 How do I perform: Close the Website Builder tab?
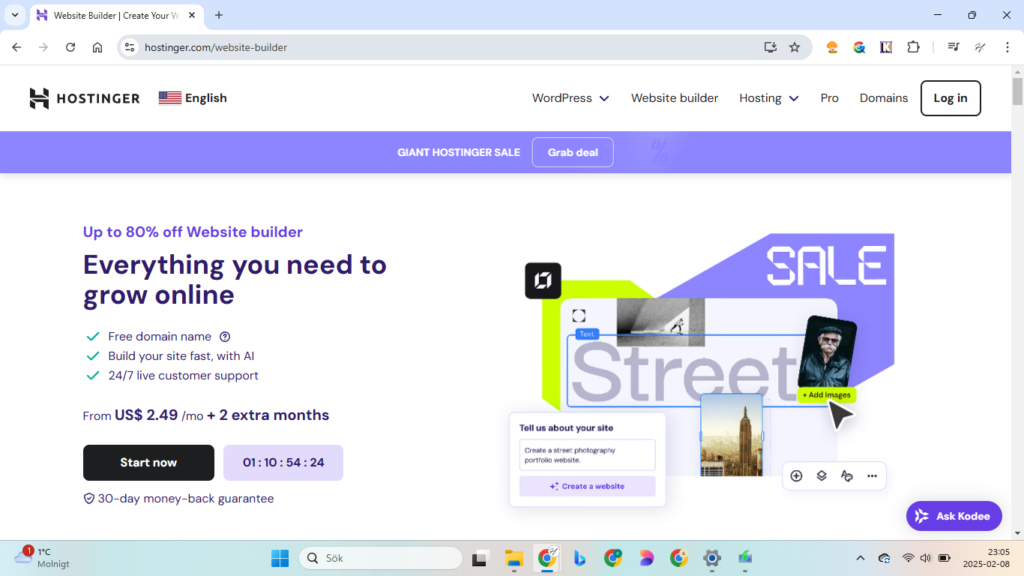[192, 15]
